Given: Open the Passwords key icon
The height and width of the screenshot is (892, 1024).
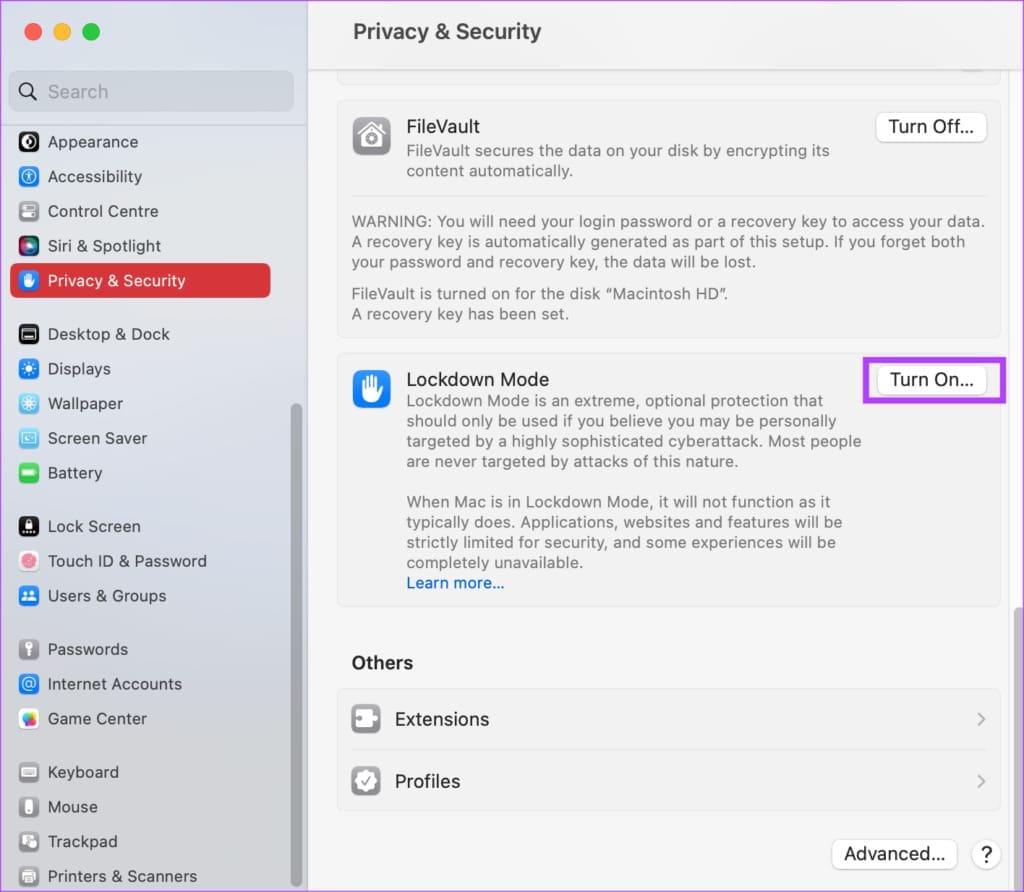Looking at the screenshot, I should [29, 650].
